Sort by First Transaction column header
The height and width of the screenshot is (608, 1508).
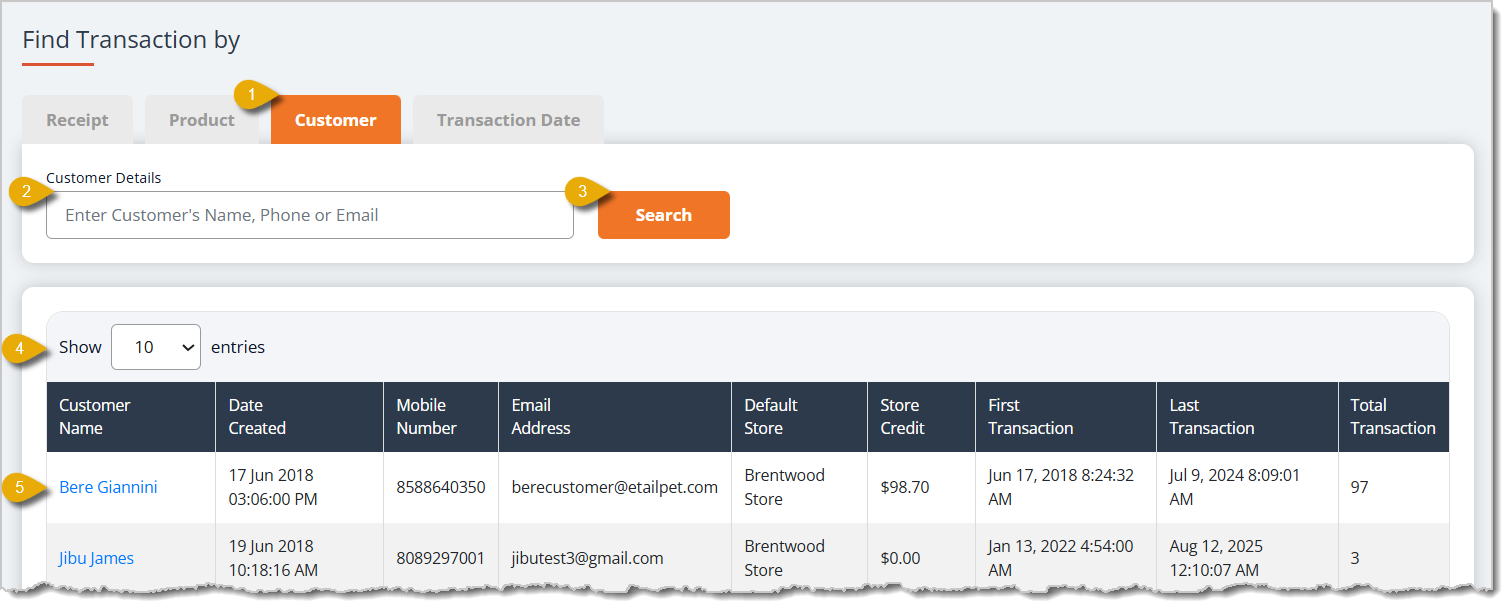coord(1066,417)
